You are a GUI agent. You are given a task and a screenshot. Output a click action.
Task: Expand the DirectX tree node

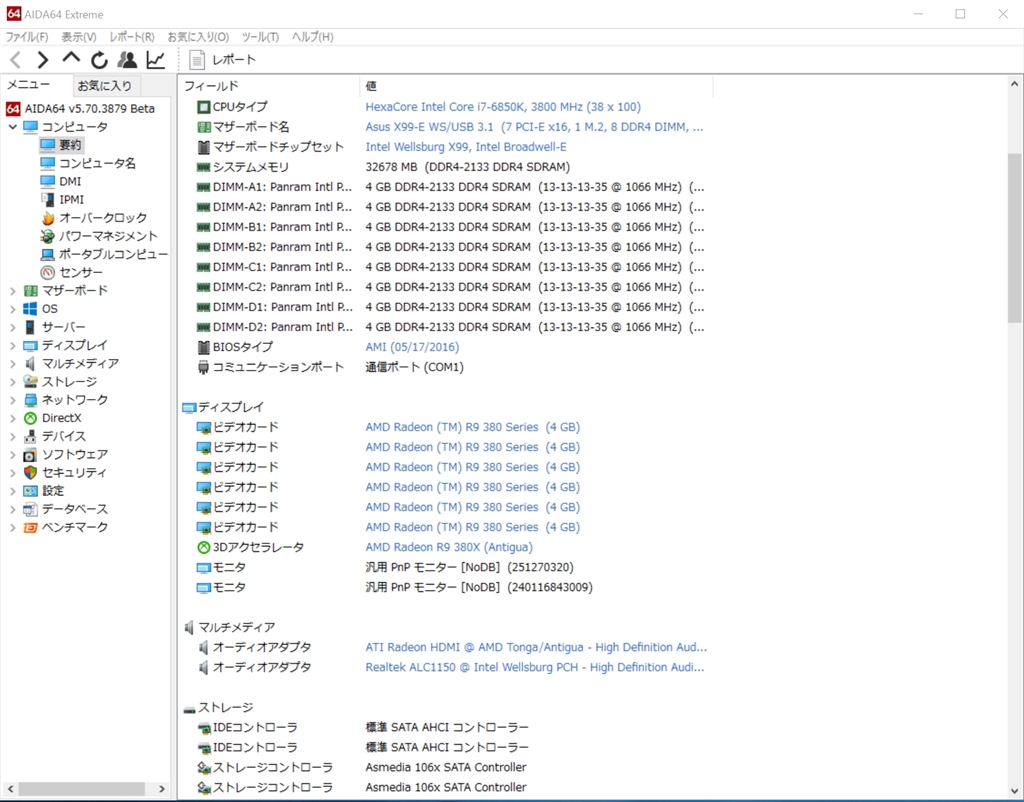[x=12, y=418]
